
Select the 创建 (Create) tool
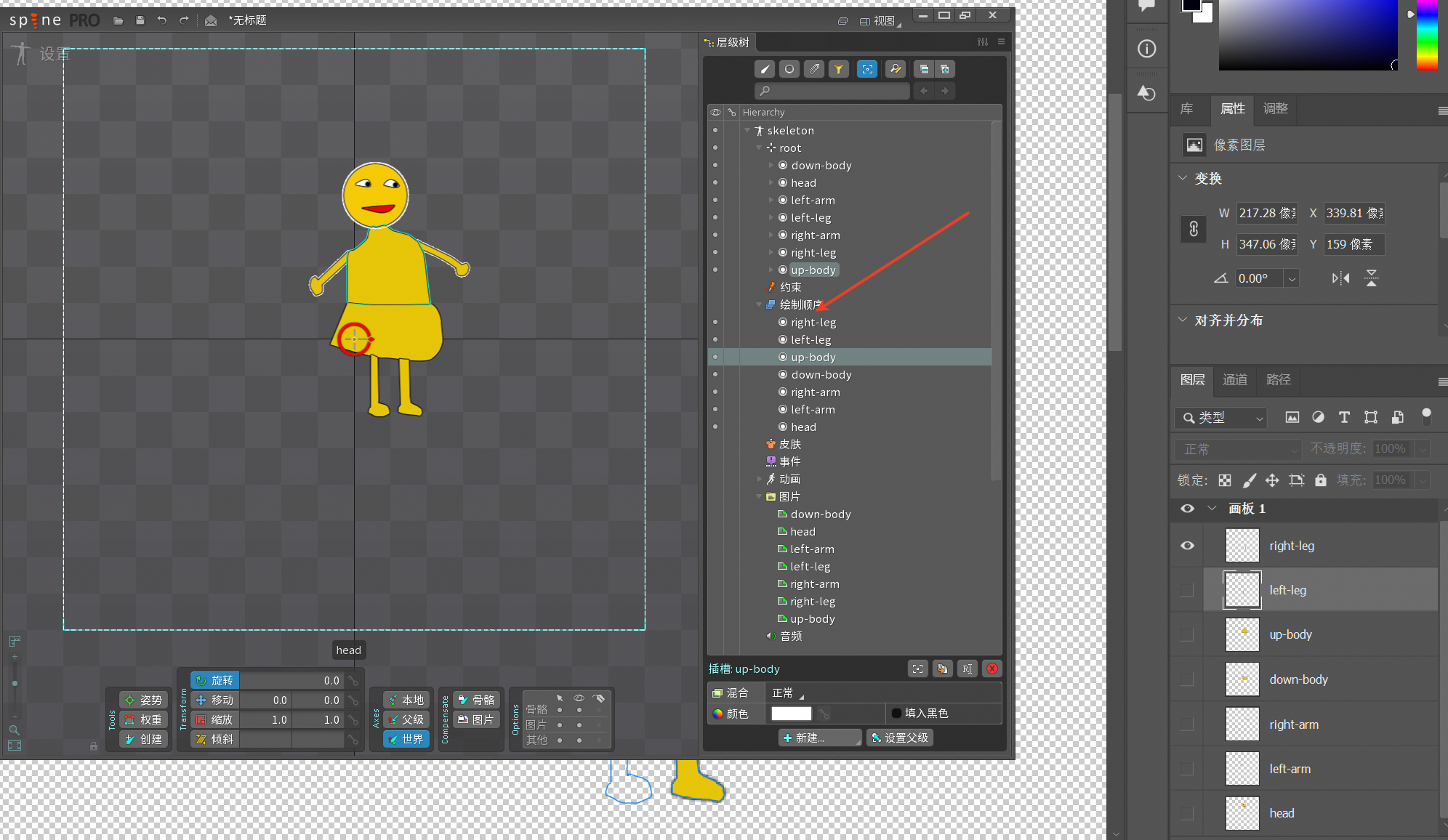[144, 739]
